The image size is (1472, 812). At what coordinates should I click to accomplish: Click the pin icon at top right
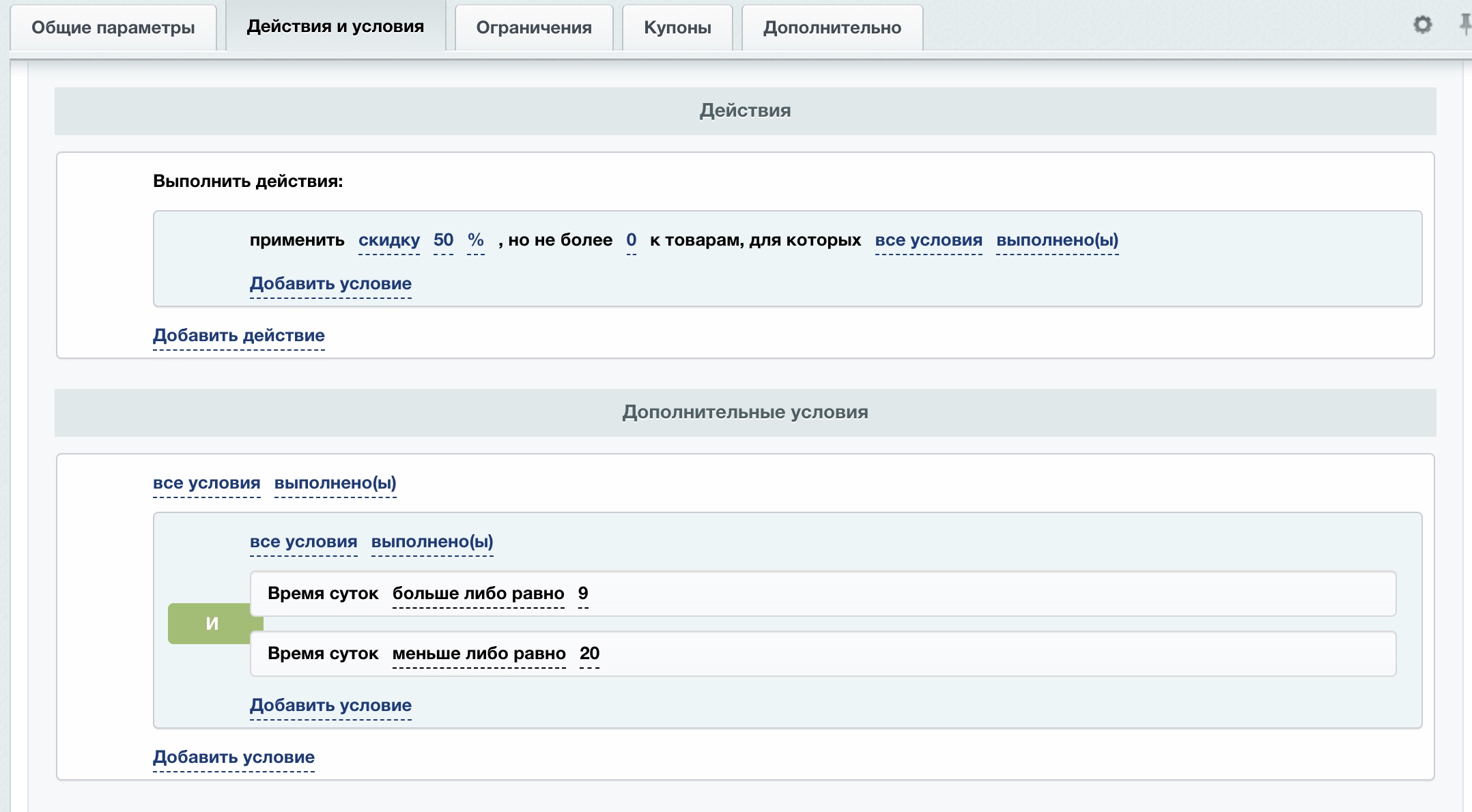pyautogui.click(x=1464, y=25)
